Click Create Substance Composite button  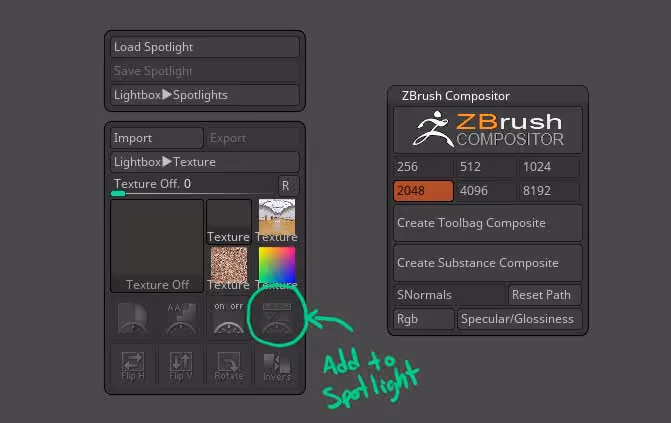[488, 263]
